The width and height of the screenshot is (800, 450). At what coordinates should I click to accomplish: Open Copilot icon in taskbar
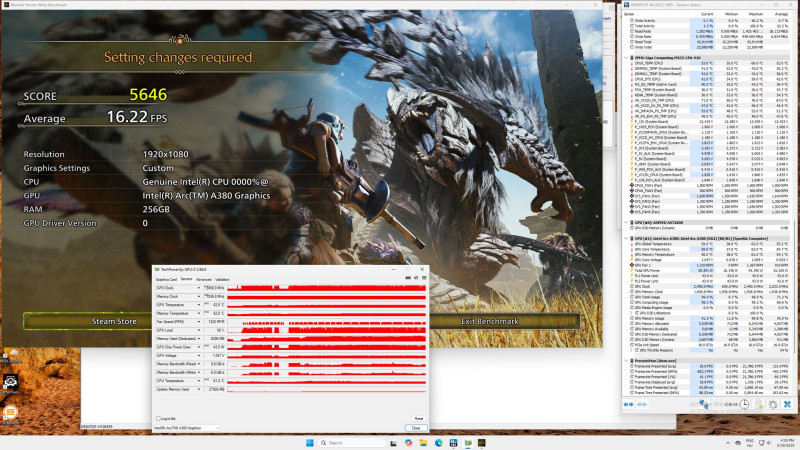point(408,443)
